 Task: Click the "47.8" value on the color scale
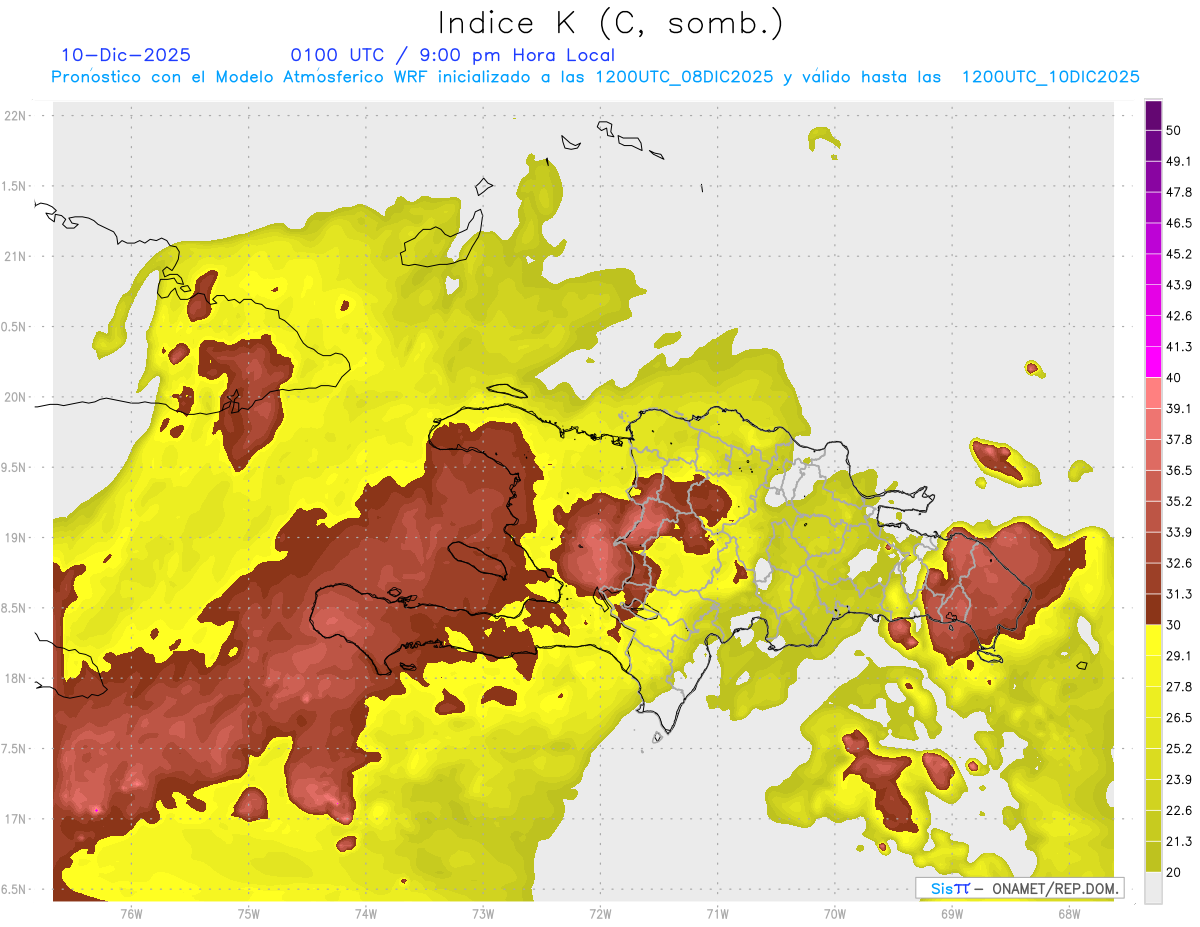tap(1179, 193)
